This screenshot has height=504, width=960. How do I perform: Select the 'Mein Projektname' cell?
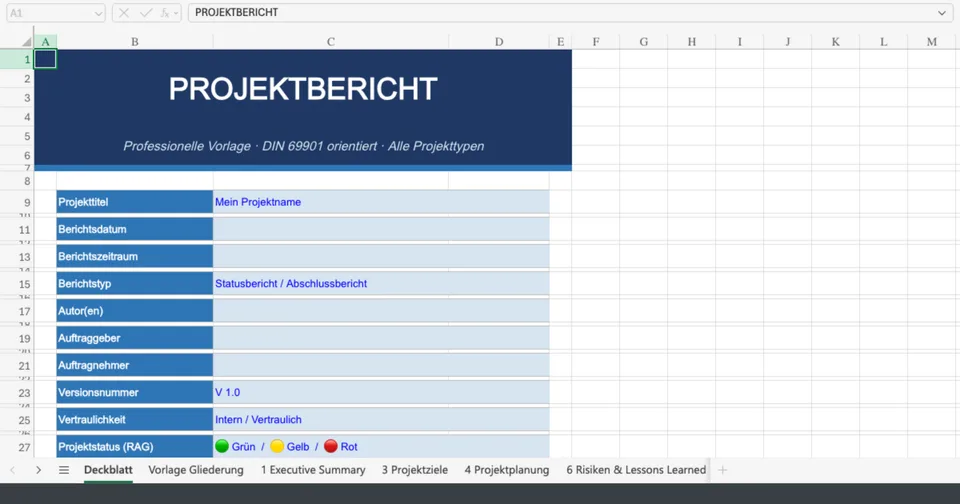pyautogui.click(x=381, y=202)
